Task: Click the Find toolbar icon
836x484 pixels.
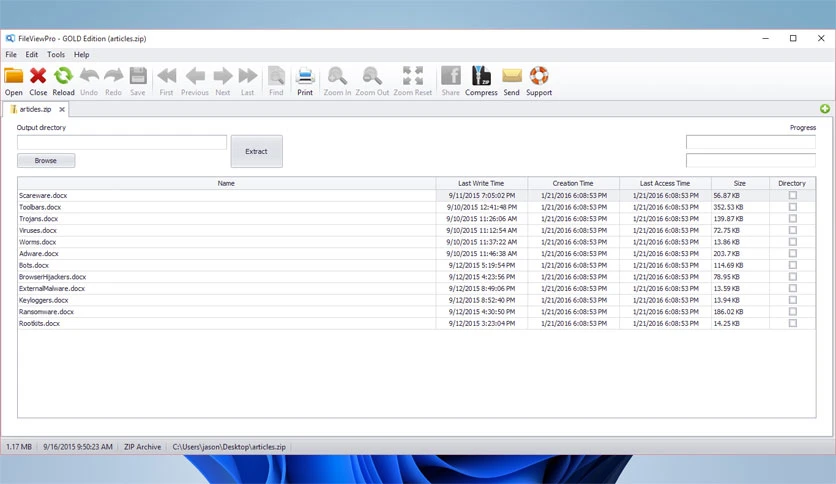Action: (276, 76)
